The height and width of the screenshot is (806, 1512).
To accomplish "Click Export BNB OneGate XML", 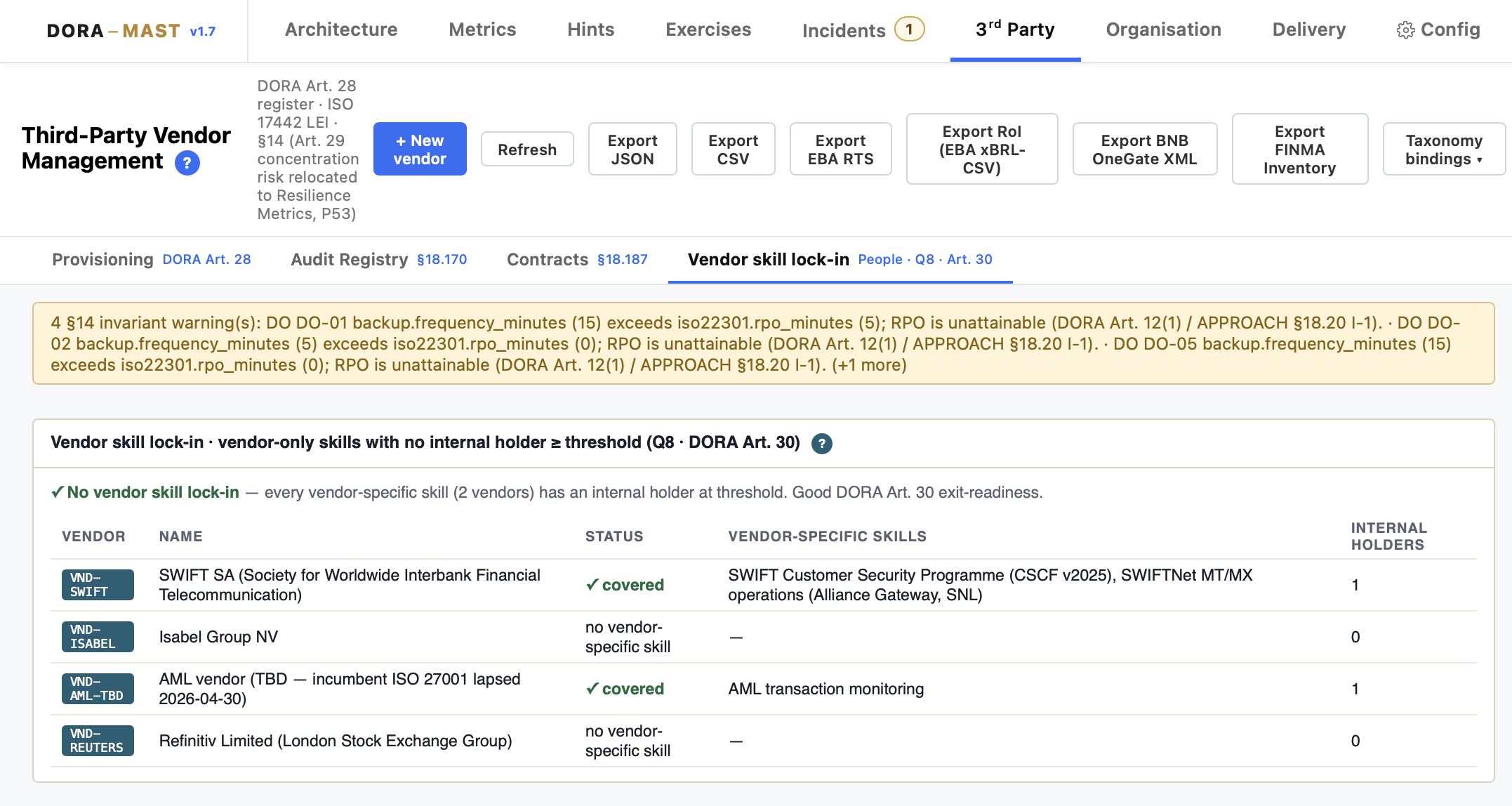I will [1145, 150].
